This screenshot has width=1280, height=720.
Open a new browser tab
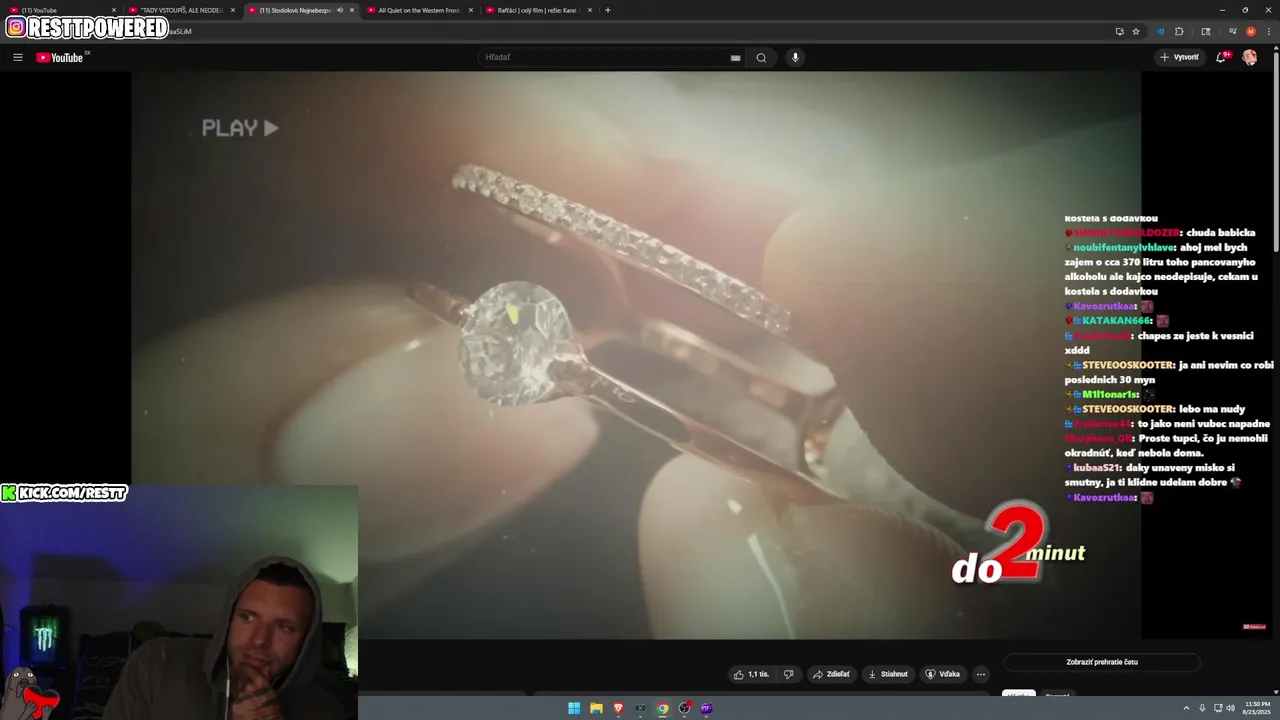point(608,10)
